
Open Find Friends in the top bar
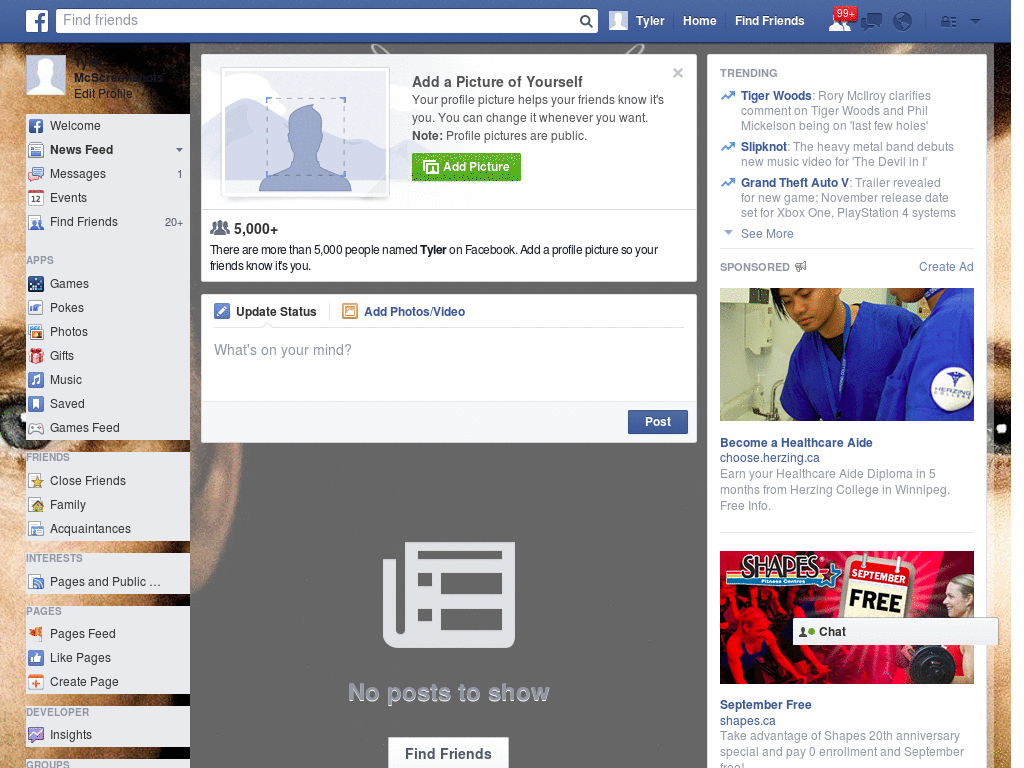click(x=769, y=21)
